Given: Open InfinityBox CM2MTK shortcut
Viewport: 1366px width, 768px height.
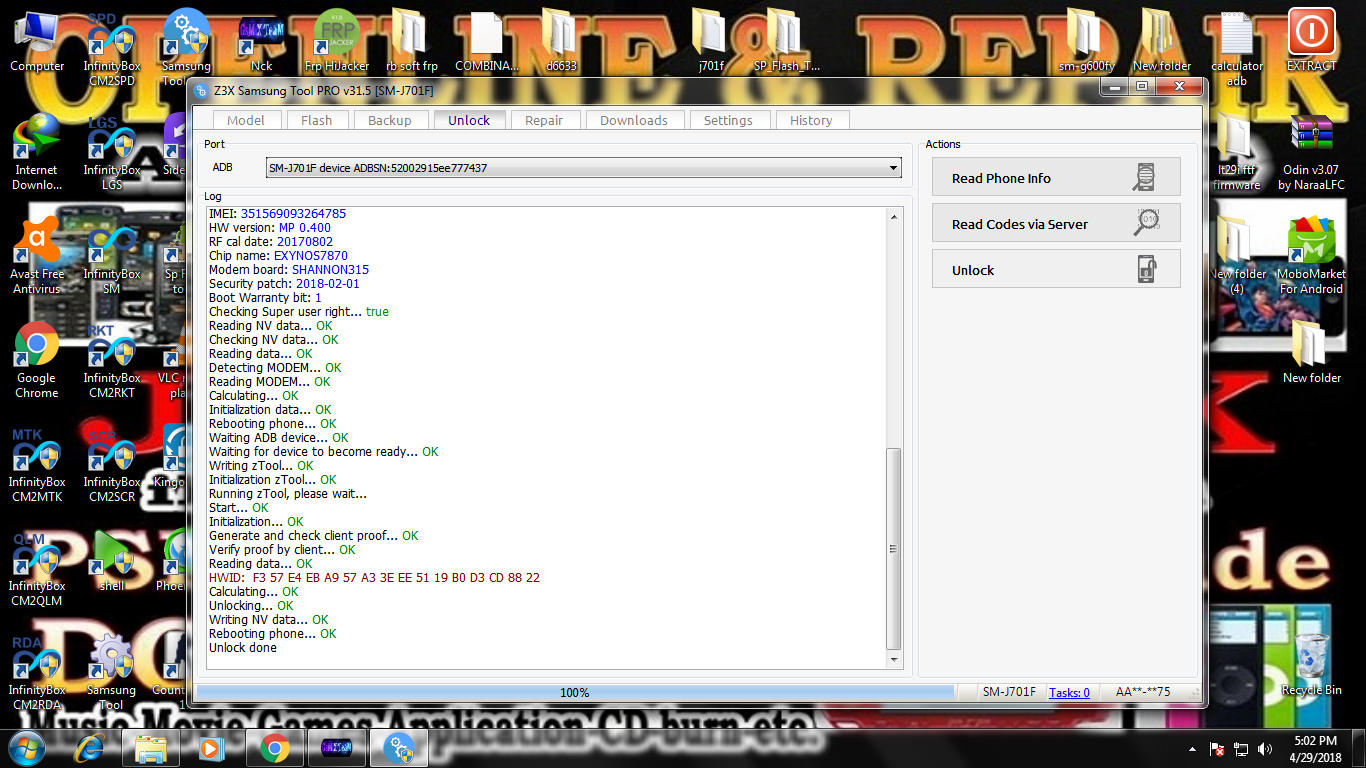Looking at the screenshot, I should tap(37, 464).
